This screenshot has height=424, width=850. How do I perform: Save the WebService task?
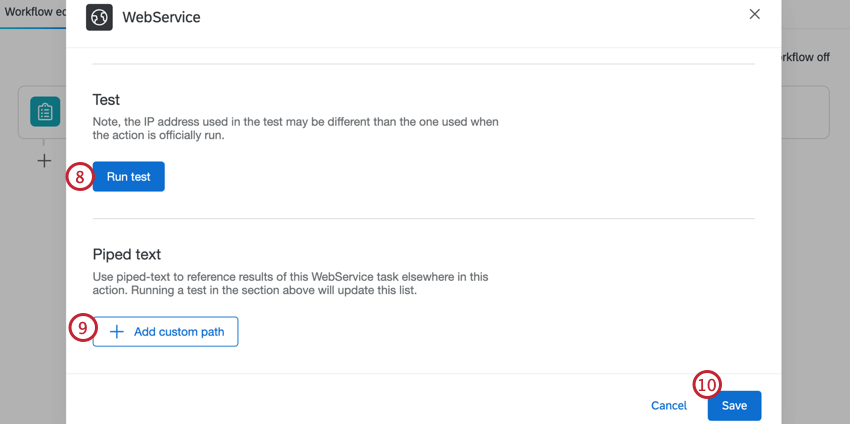734,405
